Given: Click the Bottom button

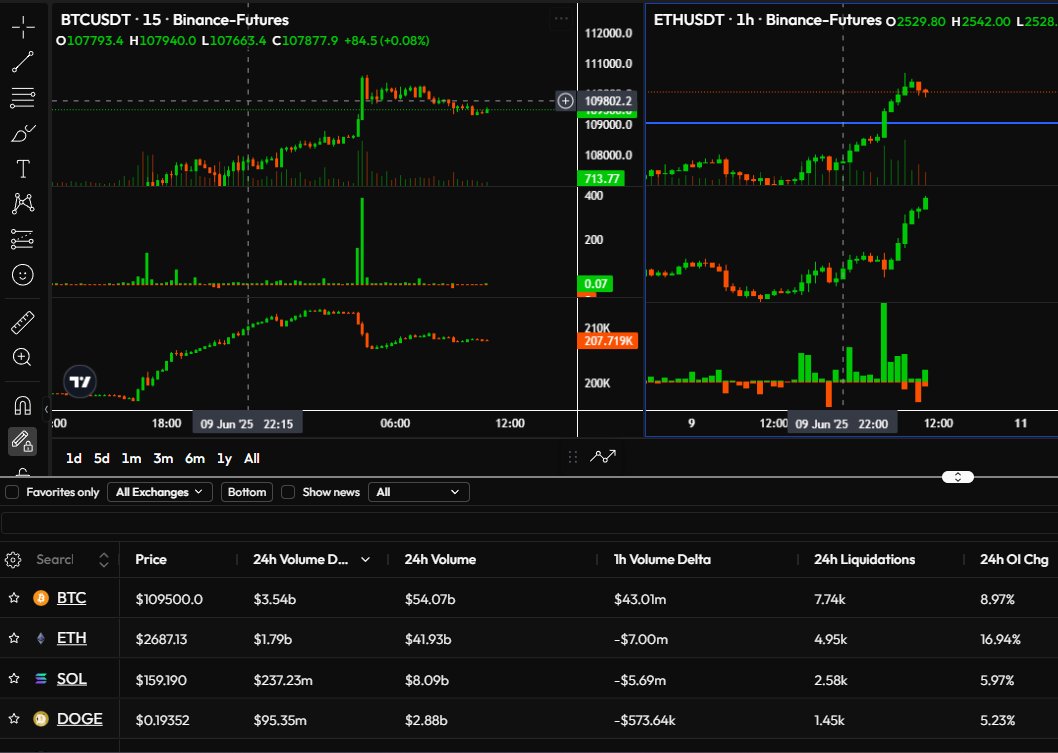Looking at the screenshot, I should 247,492.
